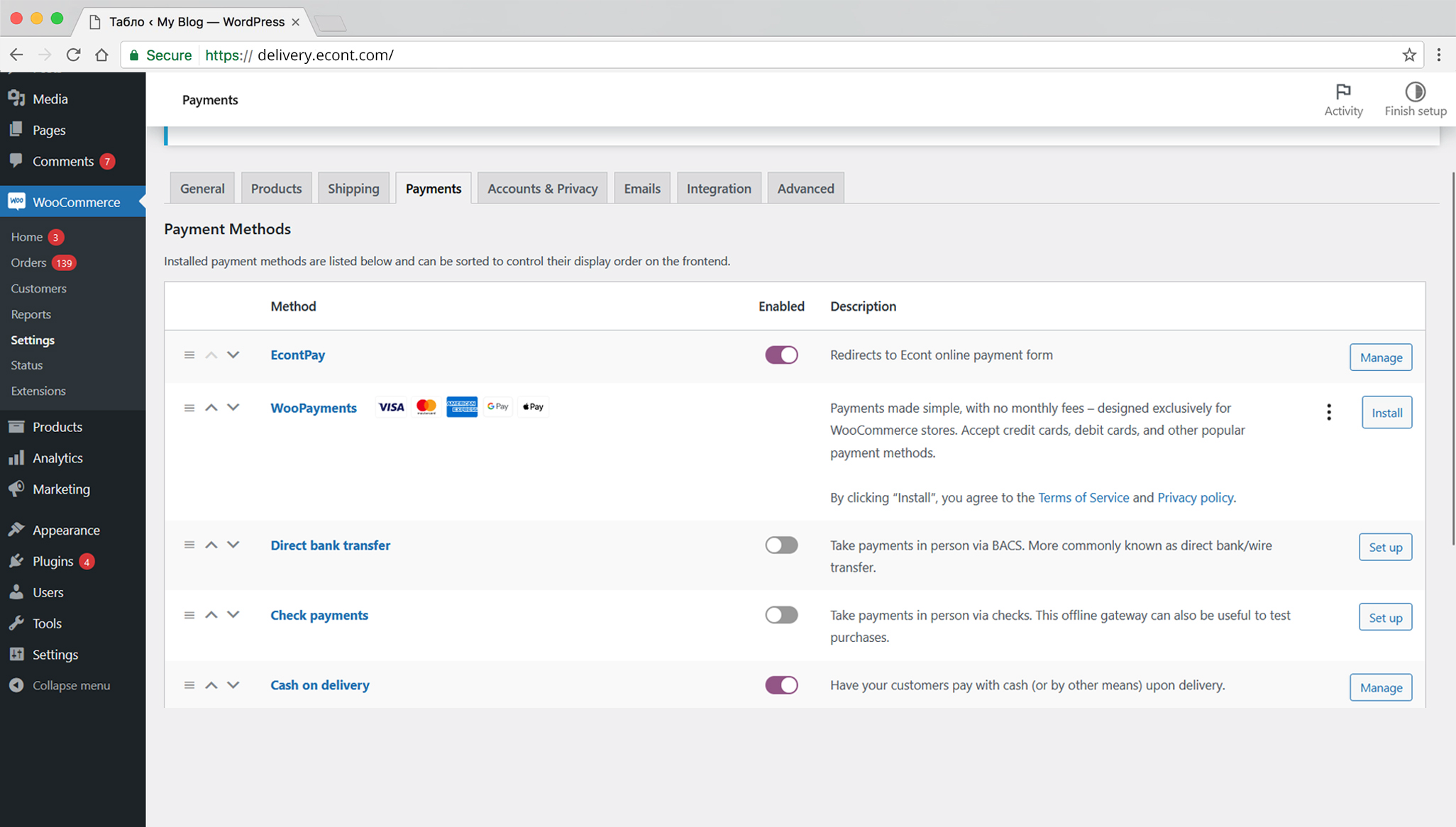Click the sidebar Settings sliders icon
Viewport: 1456px width, 827px height.
(16, 654)
